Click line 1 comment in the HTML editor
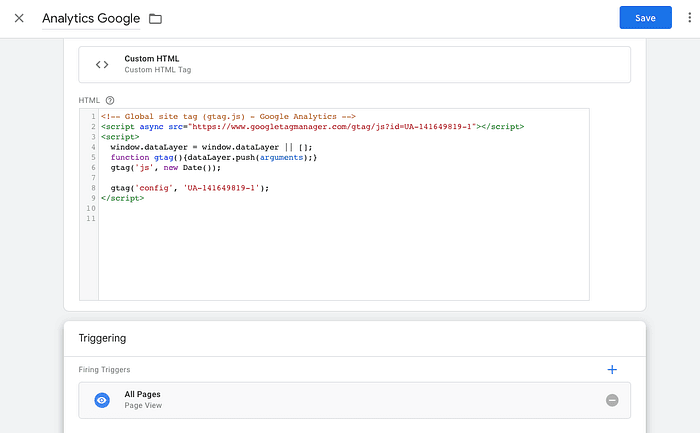 (x=228, y=117)
